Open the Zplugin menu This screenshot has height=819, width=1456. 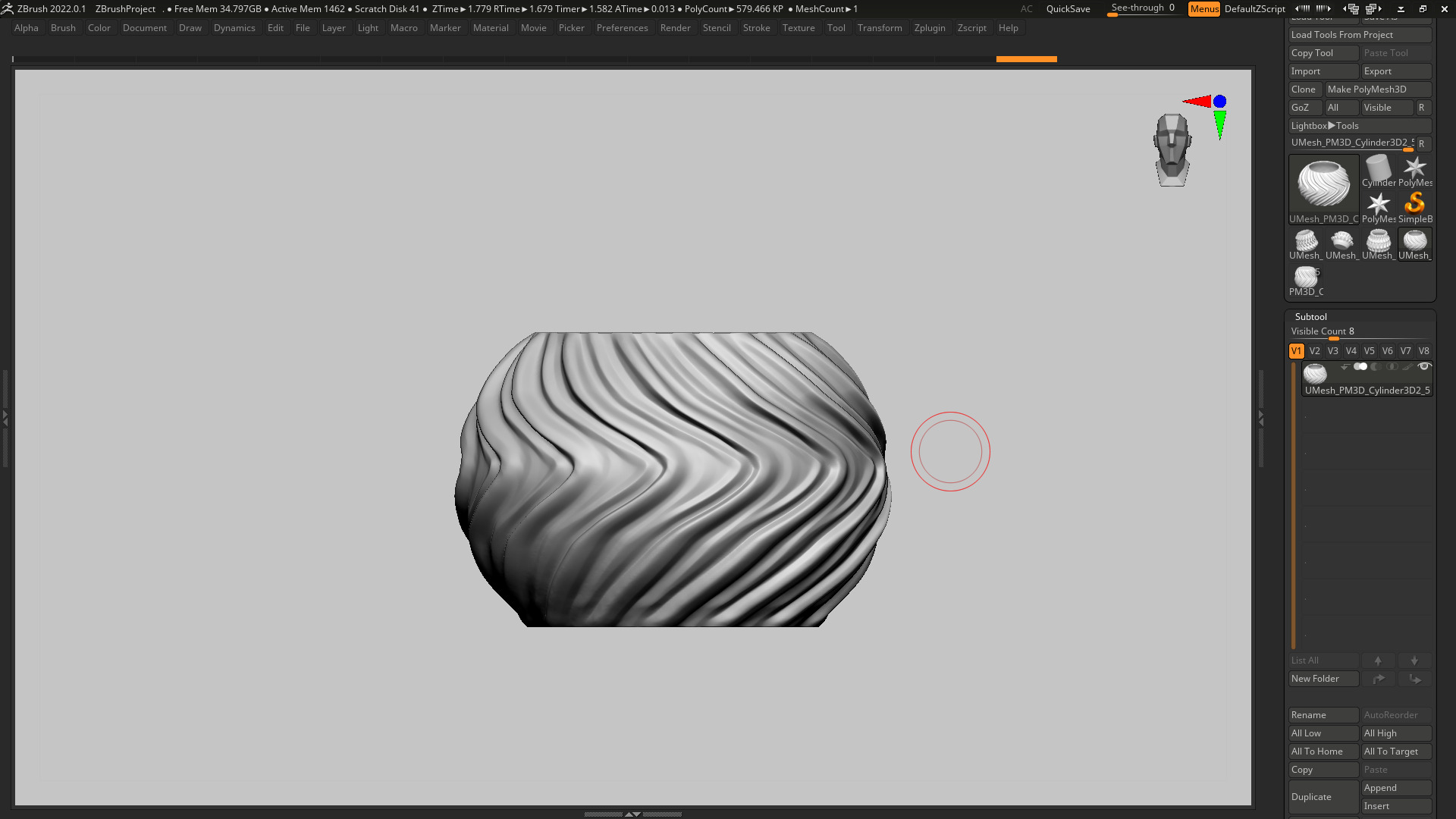pyautogui.click(x=930, y=28)
